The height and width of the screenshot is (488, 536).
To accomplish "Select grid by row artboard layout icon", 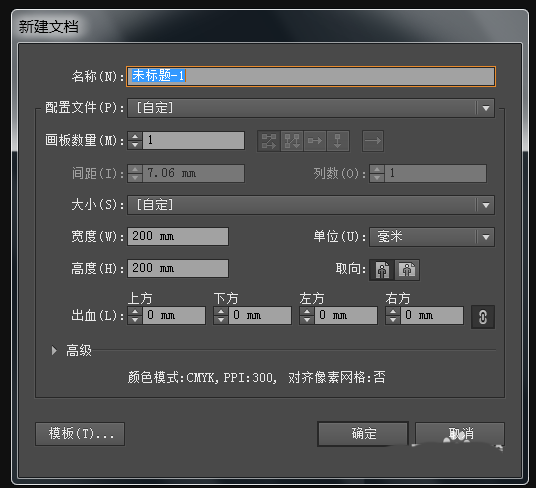I will [x=269, y=140].
